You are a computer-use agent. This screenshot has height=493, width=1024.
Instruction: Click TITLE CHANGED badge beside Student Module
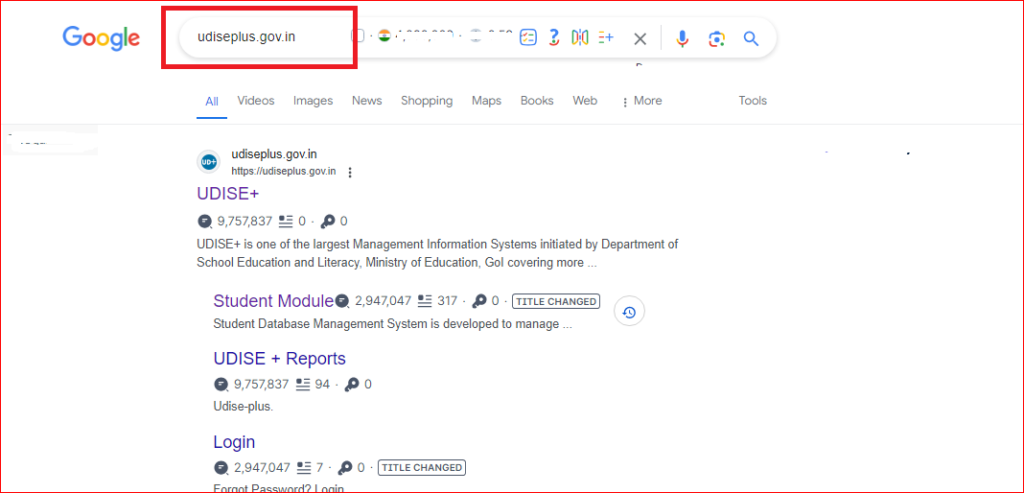point(556,302)
